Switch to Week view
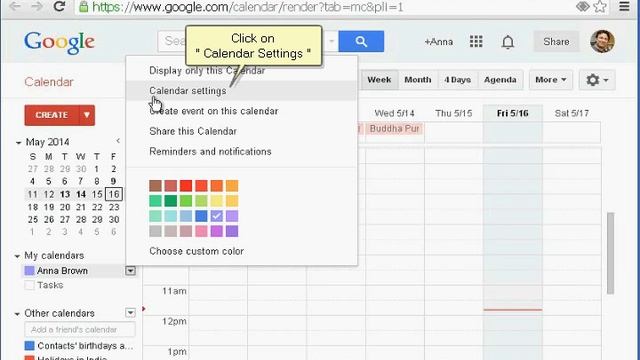 (379, 80)
